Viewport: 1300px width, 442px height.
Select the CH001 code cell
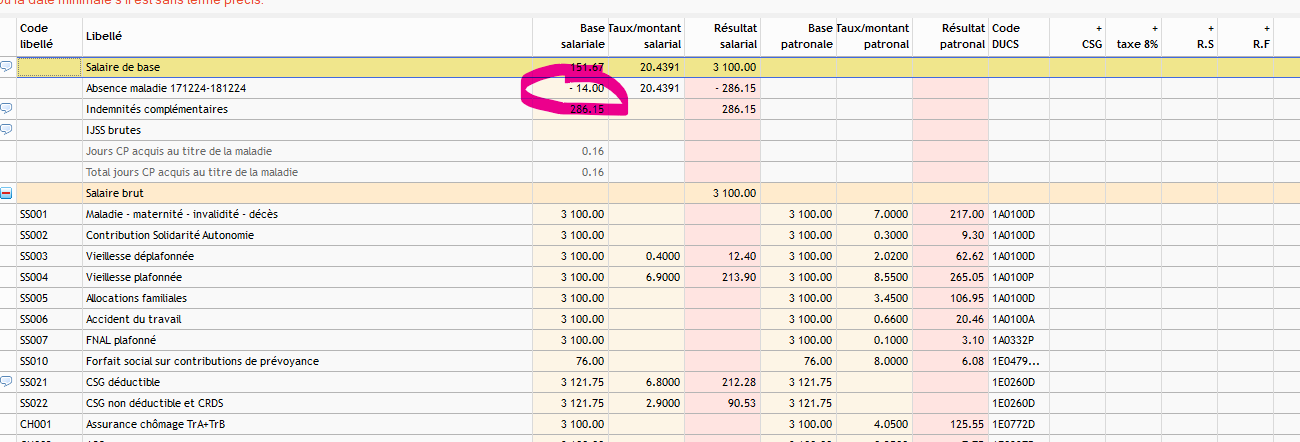[49, 424]
